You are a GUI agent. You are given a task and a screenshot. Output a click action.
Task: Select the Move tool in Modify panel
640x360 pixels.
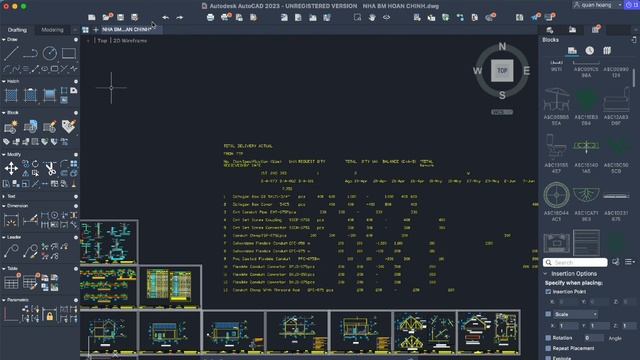click(x=11, y=168)
